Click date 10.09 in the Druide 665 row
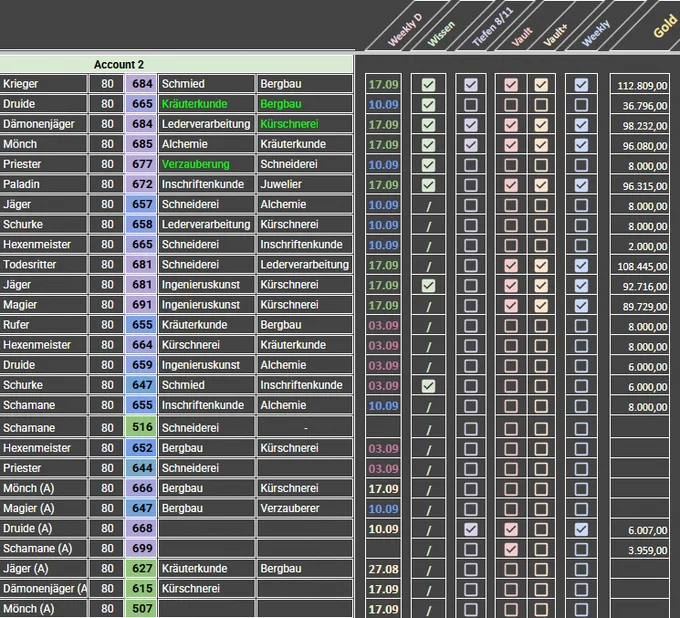 383,105
